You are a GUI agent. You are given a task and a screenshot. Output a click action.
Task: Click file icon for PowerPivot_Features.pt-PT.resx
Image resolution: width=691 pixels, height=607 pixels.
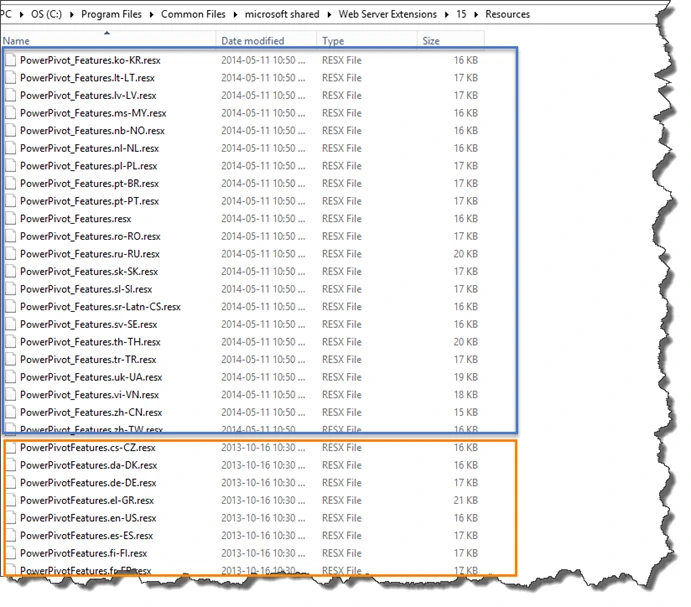click(x=11, y=201)
